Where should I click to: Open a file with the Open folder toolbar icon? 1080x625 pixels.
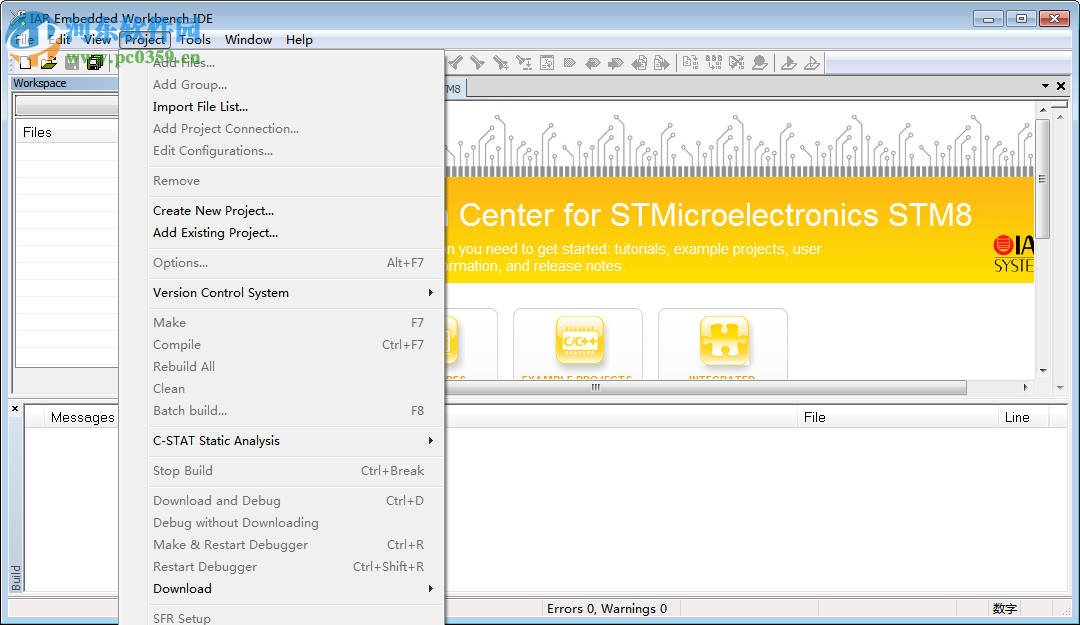pos(49,62)
